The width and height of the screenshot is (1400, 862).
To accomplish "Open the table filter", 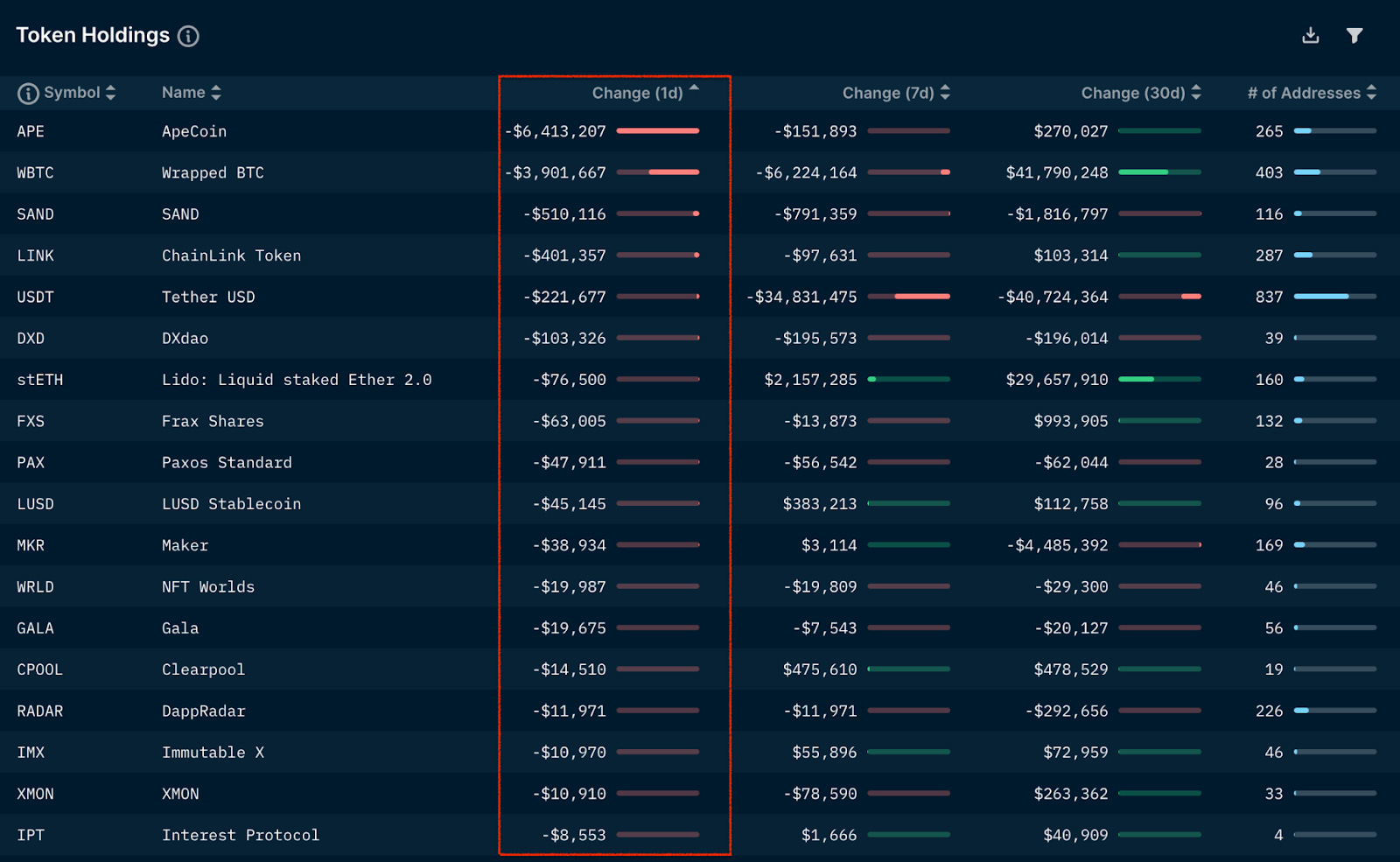I will click(x=1354, y=35).
